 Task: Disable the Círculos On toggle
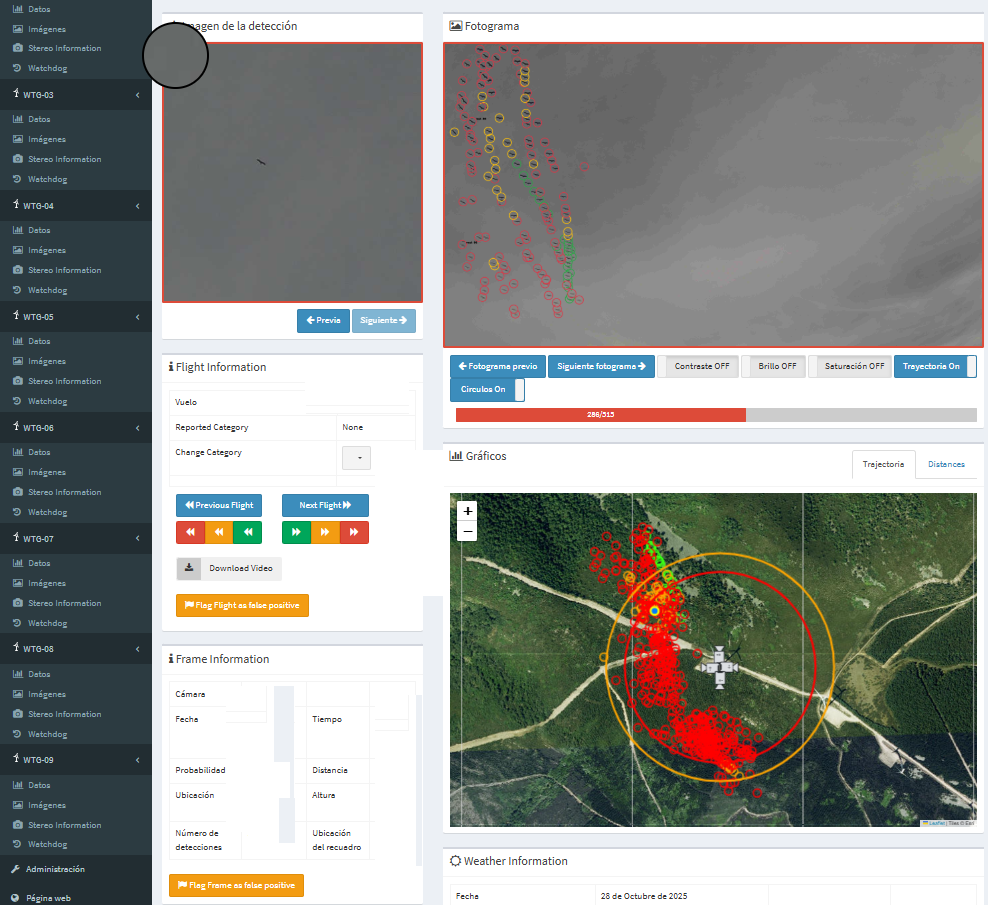[x=487, y=390]
